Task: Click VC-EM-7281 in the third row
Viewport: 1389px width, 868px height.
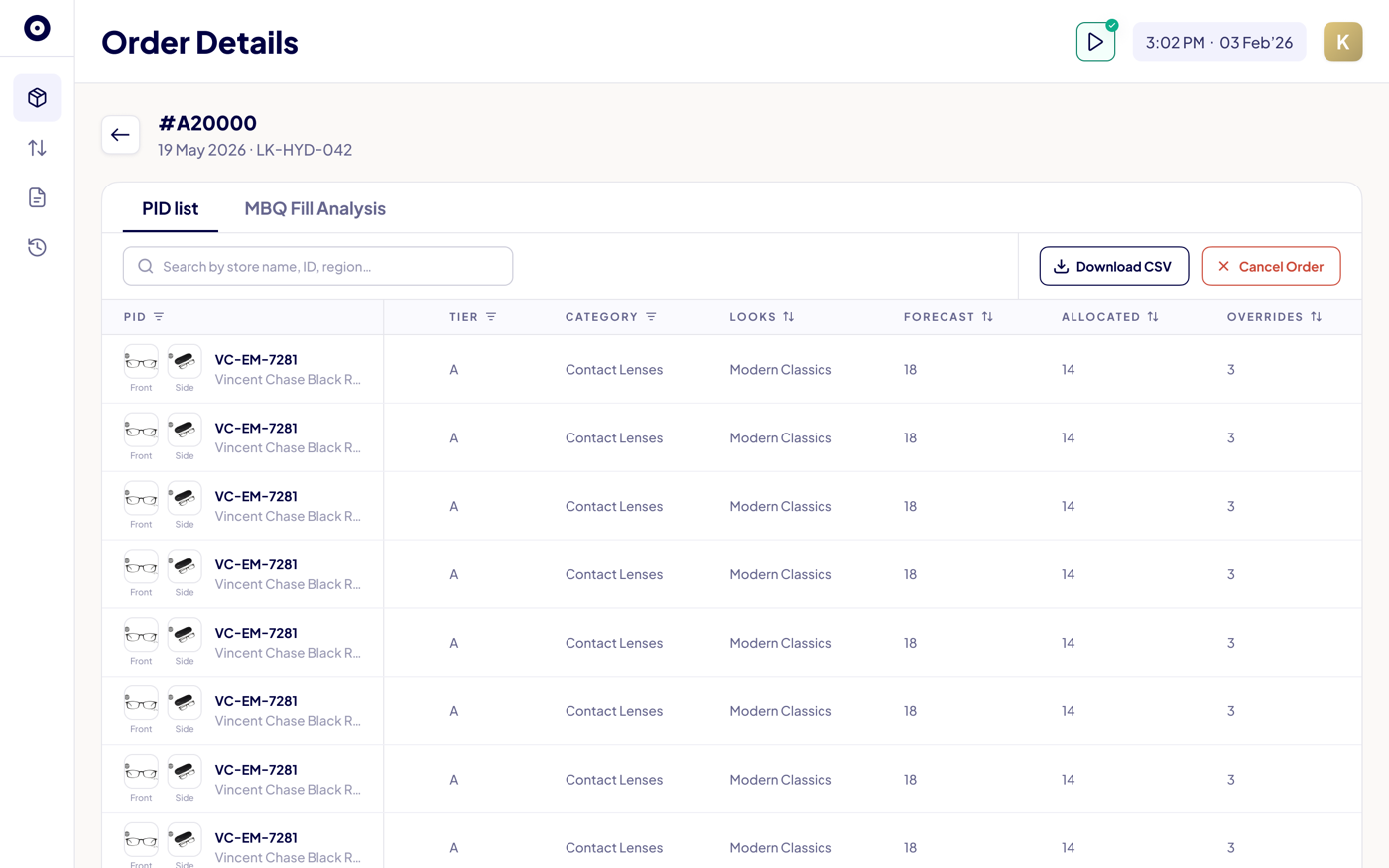Action: coord(256,497)
